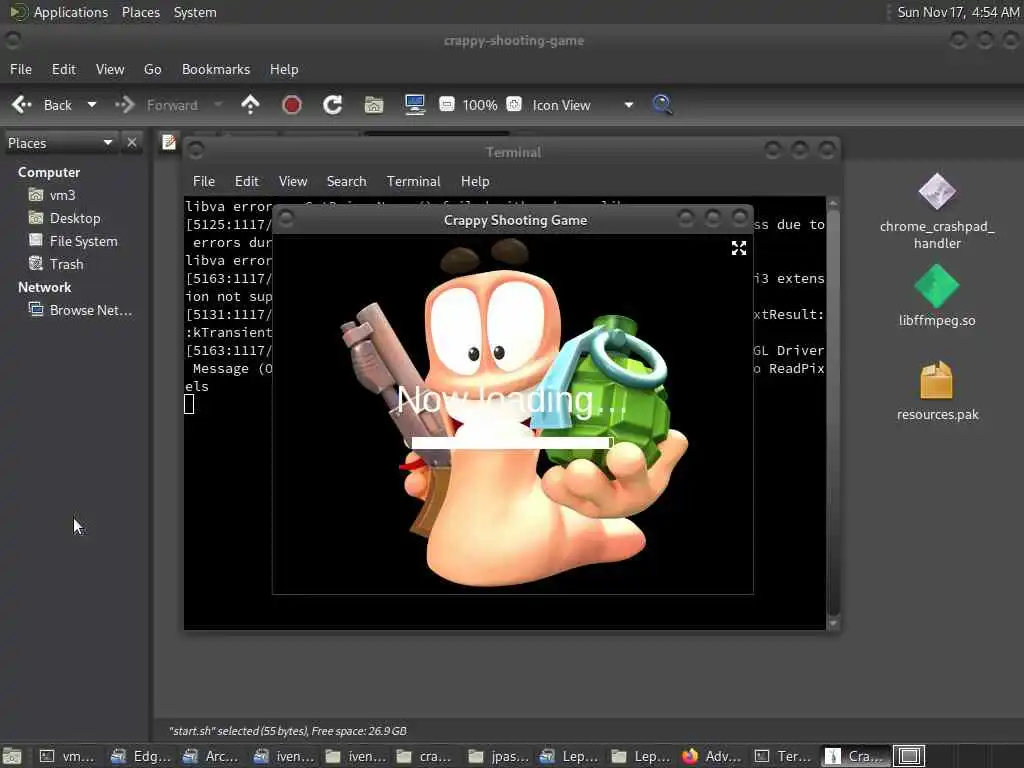1024x768 pixels.
Task: Go back with the Back arrow
Action: [22, 104]
